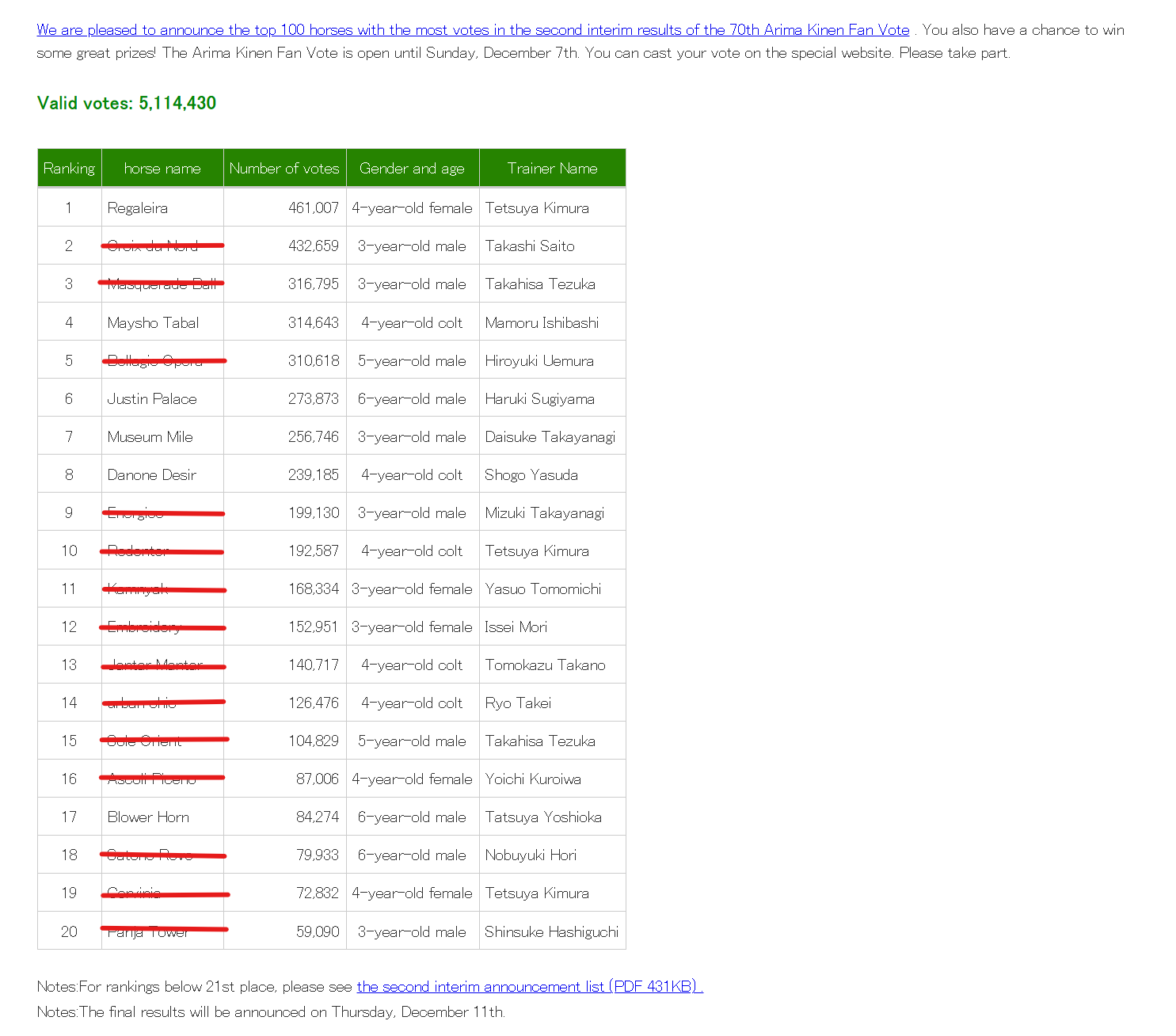Open the 70th Arima Kinen Fan Vote announcement link
This screenshot has height=1036, width=1176.
point(473,30)
